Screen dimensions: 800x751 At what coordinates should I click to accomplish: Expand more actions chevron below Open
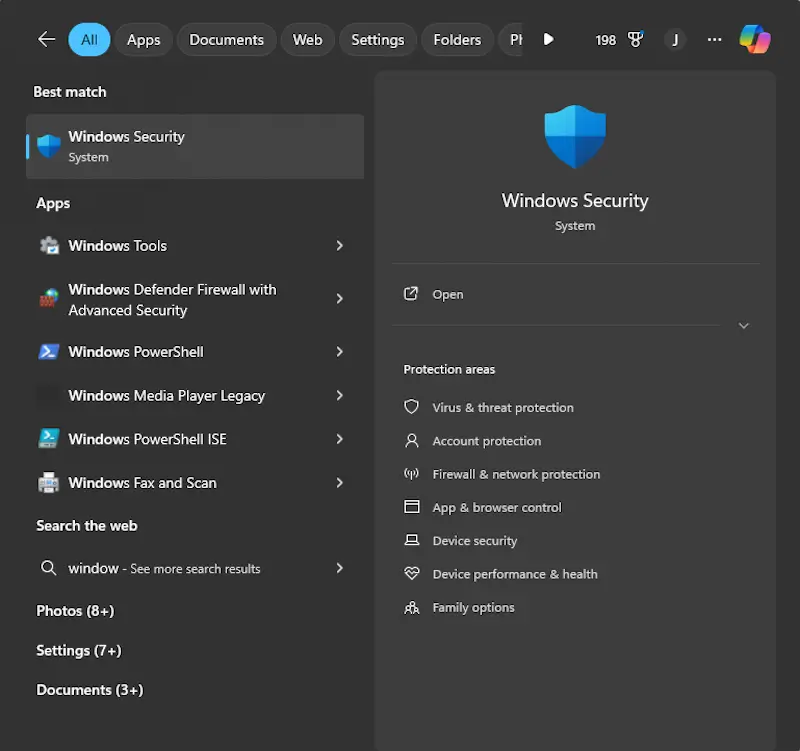click(x=743, y=326)
